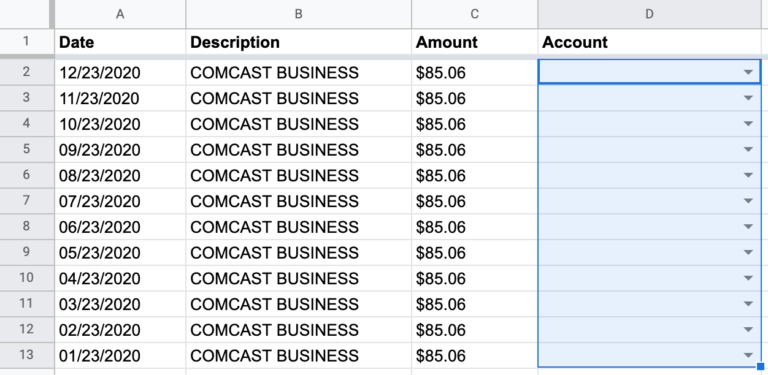Select COMCAST BUSINESS description in row 2
This screenshot has width=768, height=375.
(298, 72)
